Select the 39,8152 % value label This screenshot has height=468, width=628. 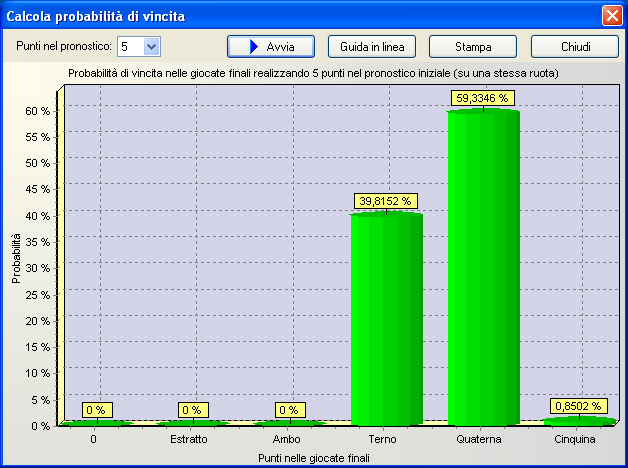click(x=387, y=201)
